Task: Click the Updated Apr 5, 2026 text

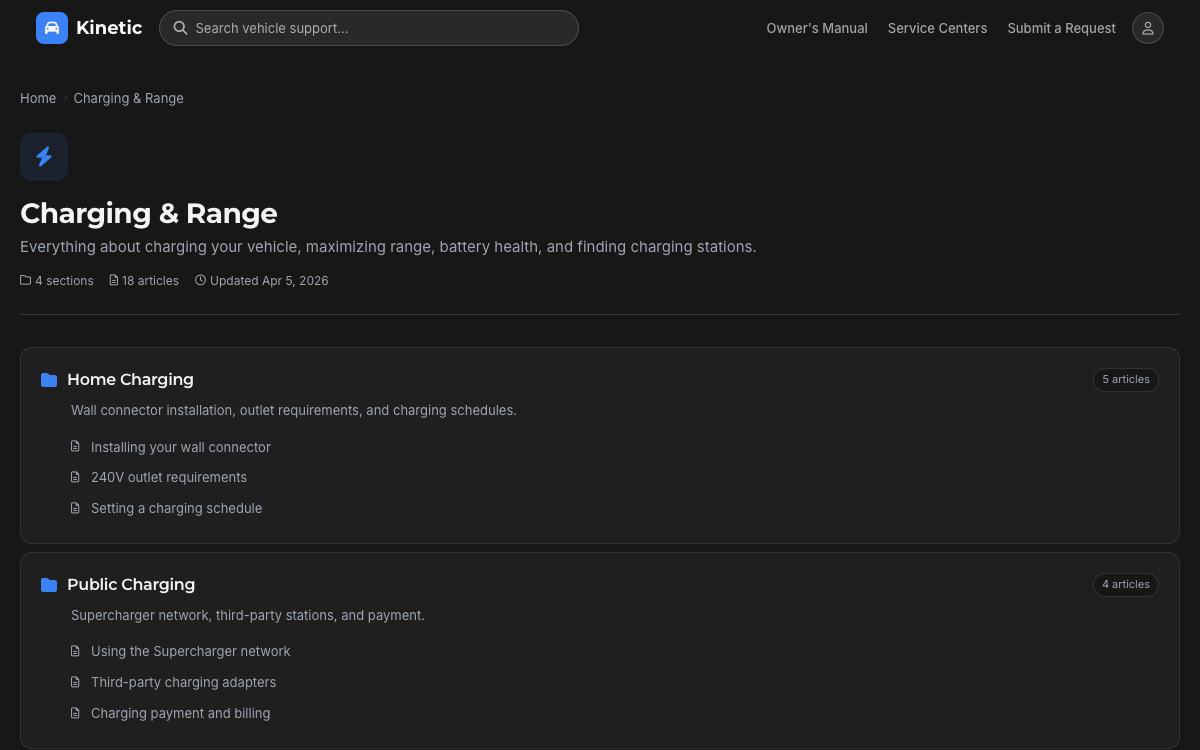Action: [x=269, y=281]
